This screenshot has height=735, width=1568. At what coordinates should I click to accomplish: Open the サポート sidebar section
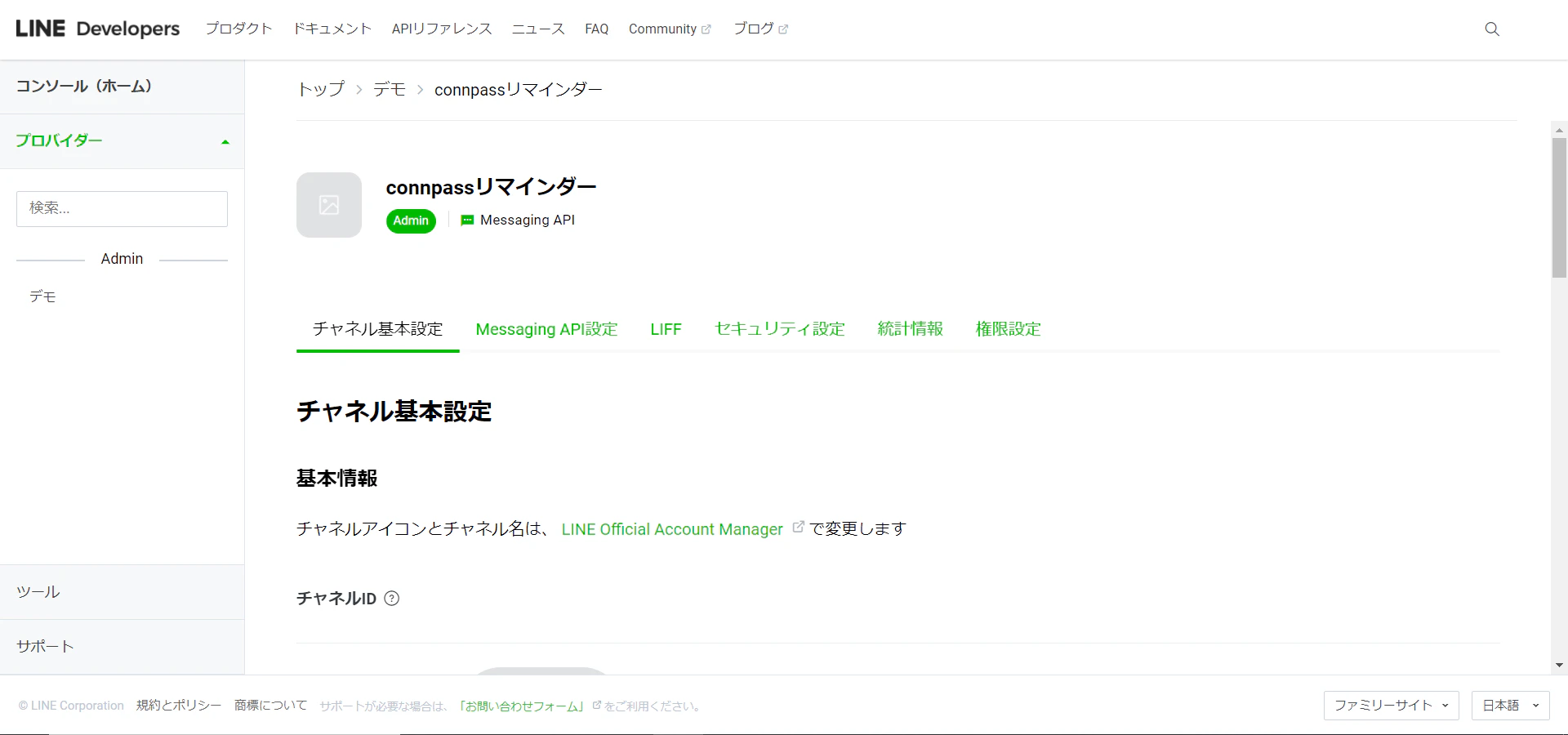click(x=122, y=647)
